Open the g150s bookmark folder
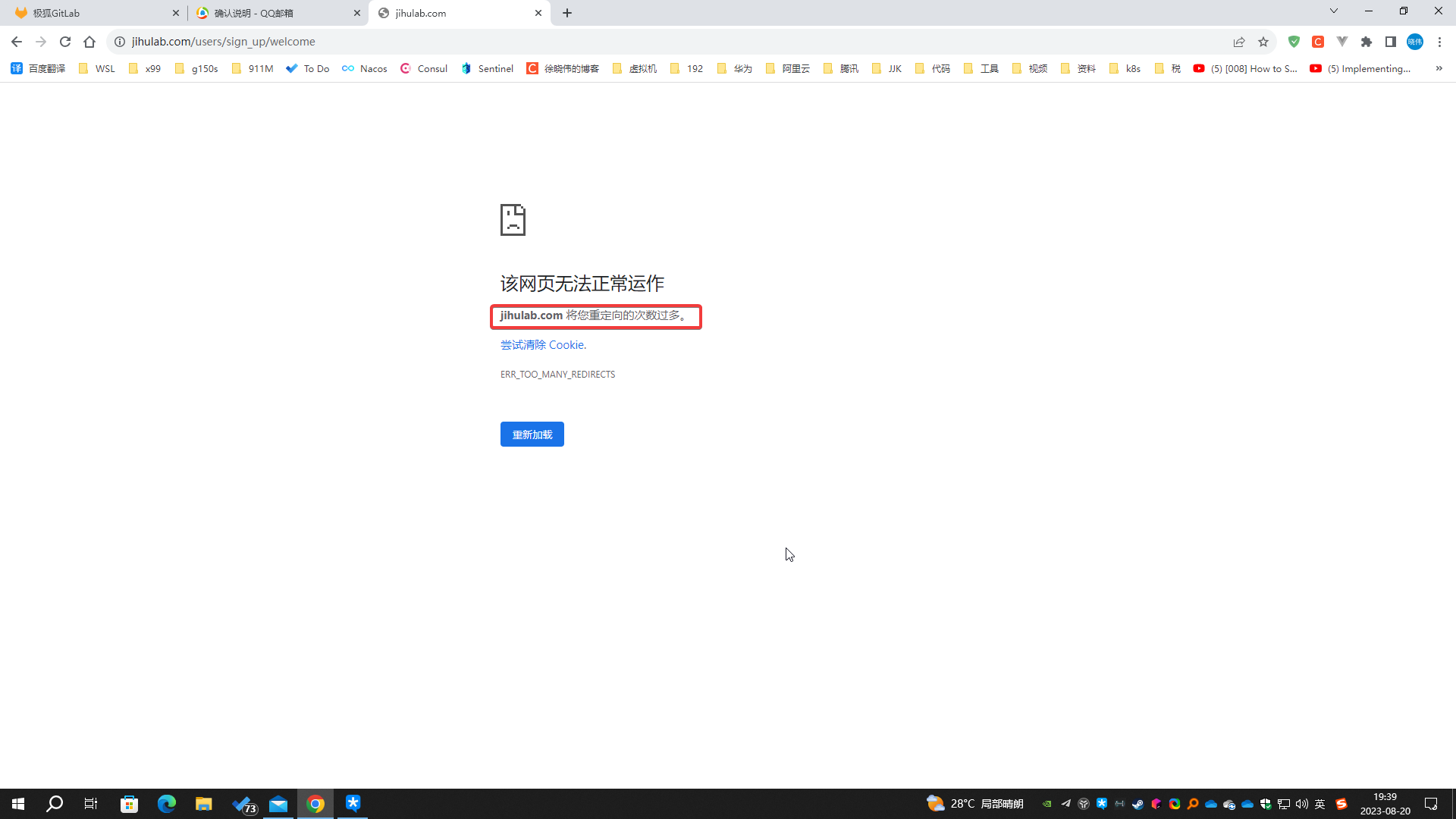 [196, 68]
